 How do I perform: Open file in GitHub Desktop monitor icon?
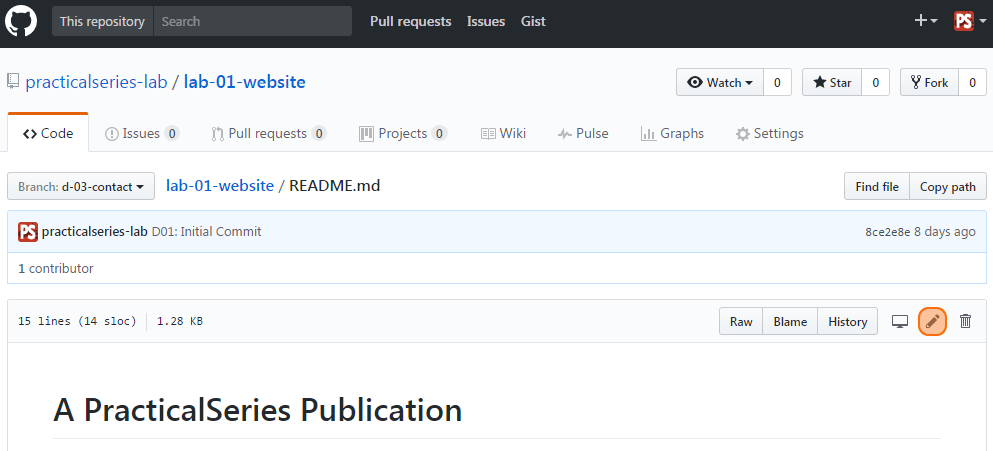[x=899, y=321]
